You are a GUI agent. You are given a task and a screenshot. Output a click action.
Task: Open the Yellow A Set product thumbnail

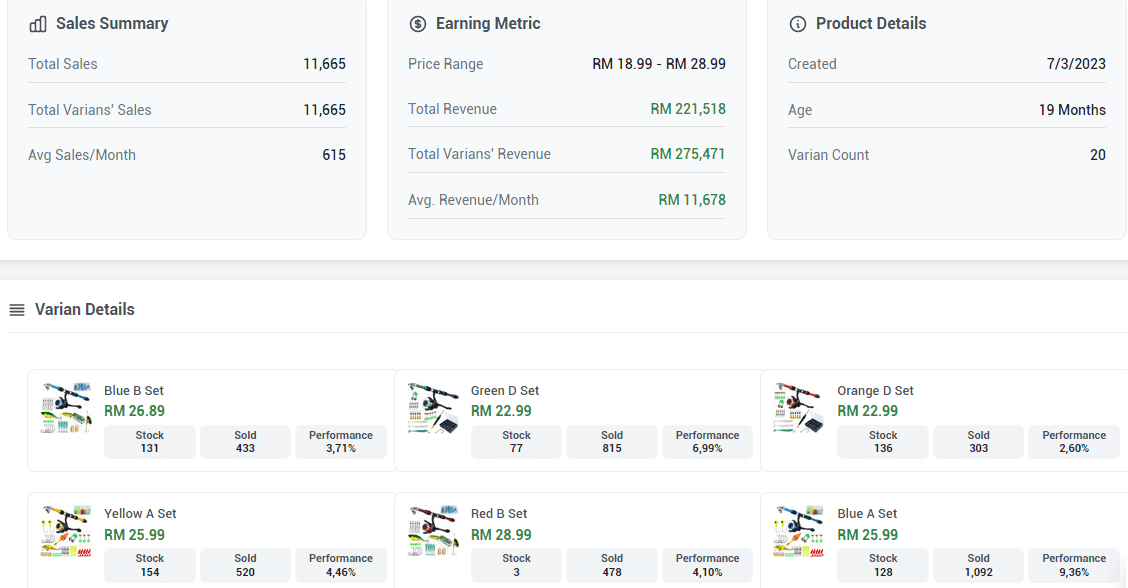[67, 531]
